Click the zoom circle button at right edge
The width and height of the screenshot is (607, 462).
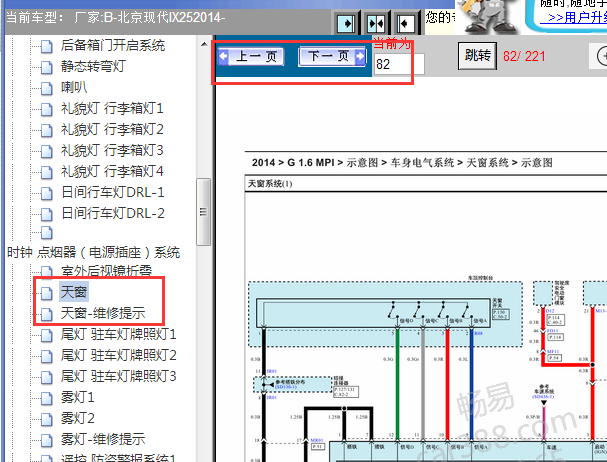pyautogui.click(x=601, y=56)
